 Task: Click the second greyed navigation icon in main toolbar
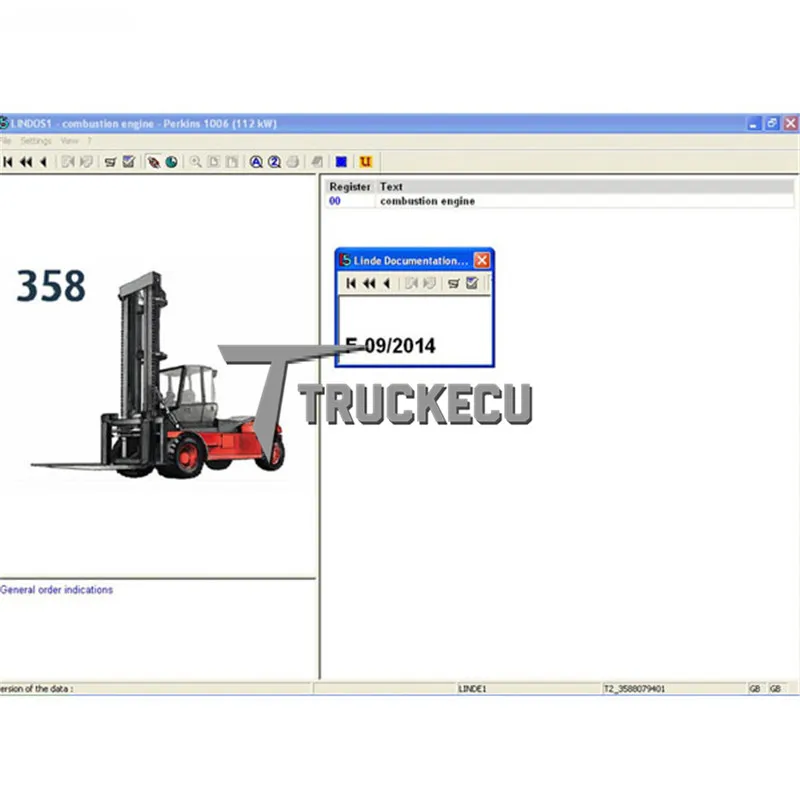[86, 162]
